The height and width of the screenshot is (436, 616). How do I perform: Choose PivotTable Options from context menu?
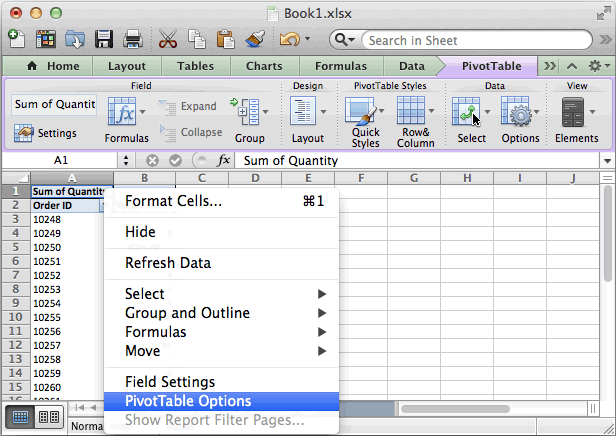[x=222, y=401]
